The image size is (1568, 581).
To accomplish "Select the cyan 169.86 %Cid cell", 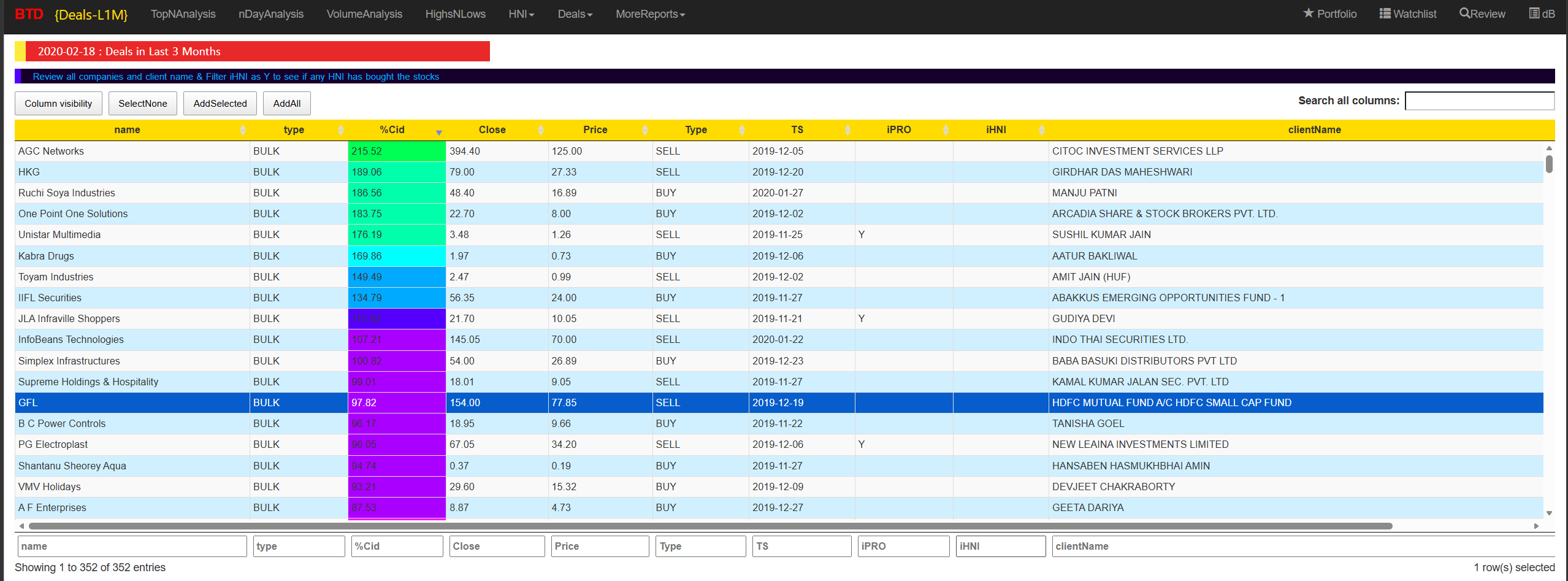I will 397,256.
